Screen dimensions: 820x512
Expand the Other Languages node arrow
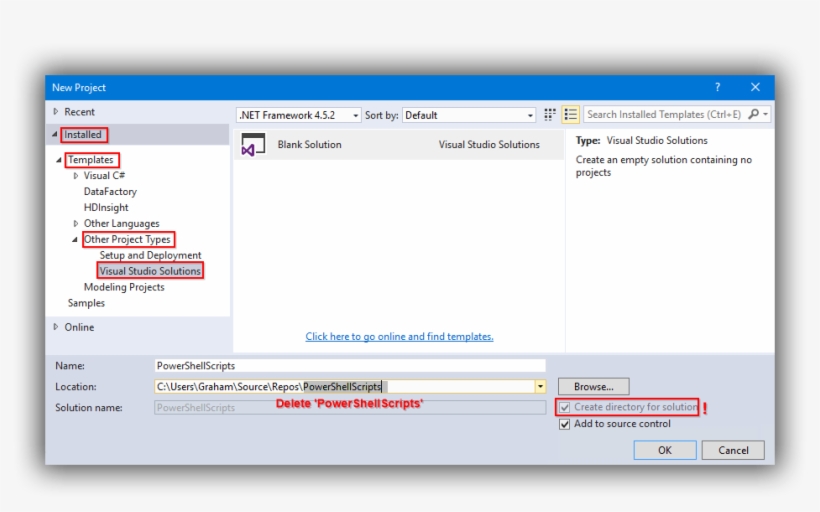(76, 223)
